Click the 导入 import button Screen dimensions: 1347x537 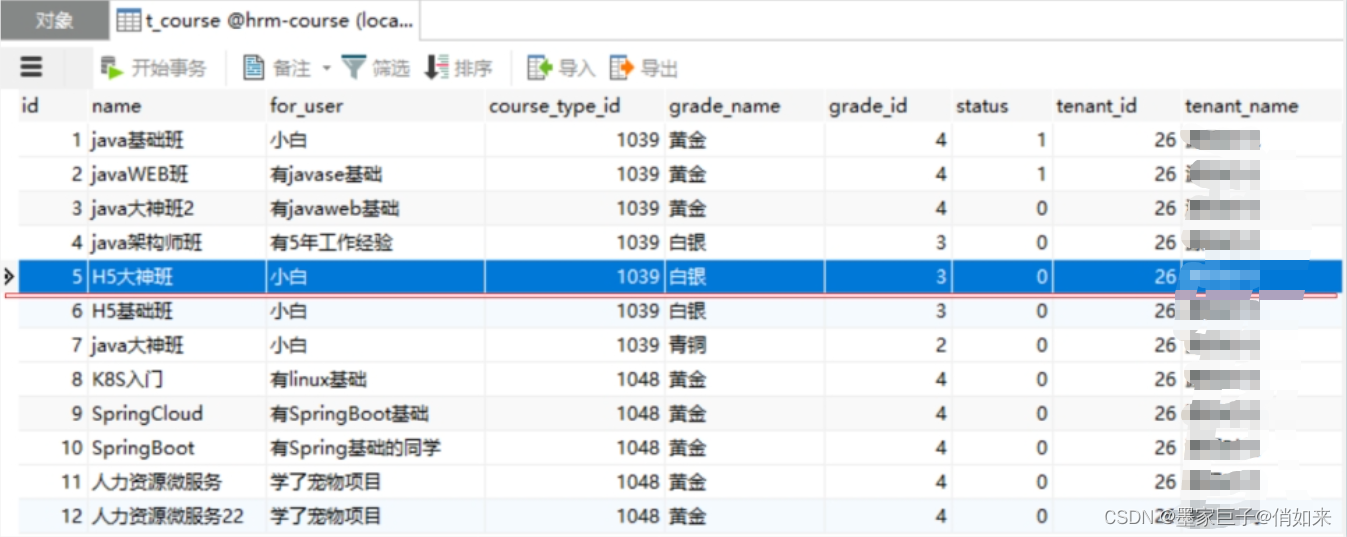(561, 68)
